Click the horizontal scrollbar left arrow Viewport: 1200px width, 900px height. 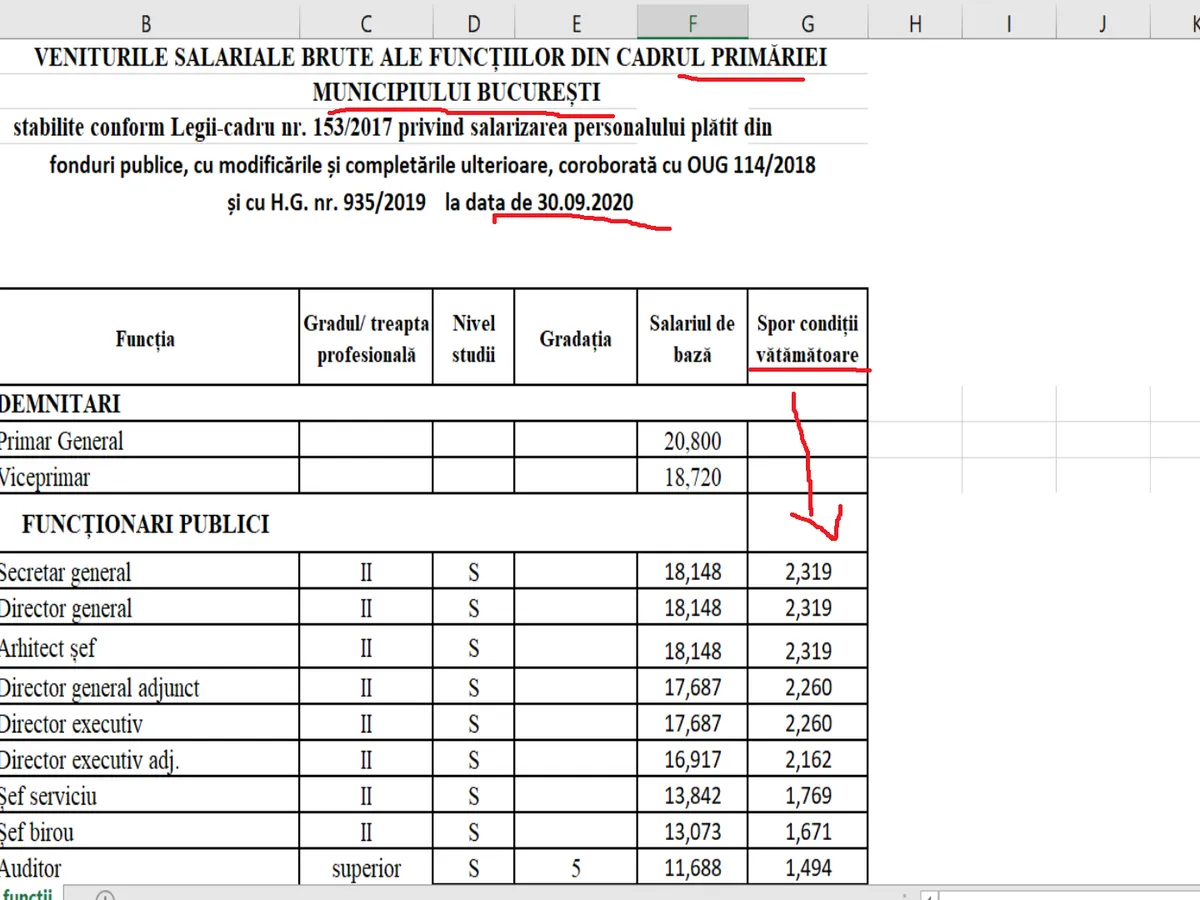pyautogui.click(x=932, y=895)
